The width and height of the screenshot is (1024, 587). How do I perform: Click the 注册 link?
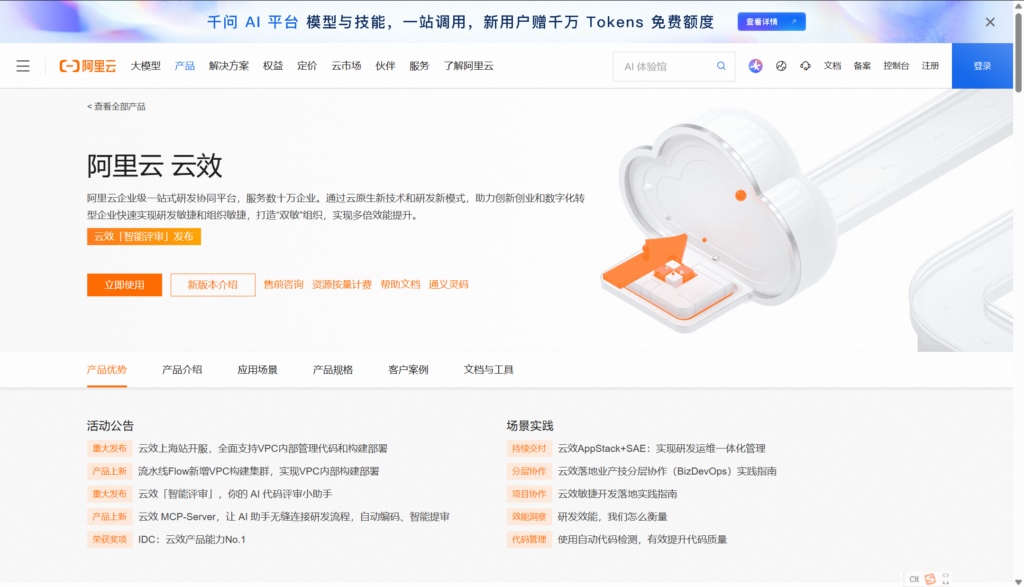coord(930,66)
